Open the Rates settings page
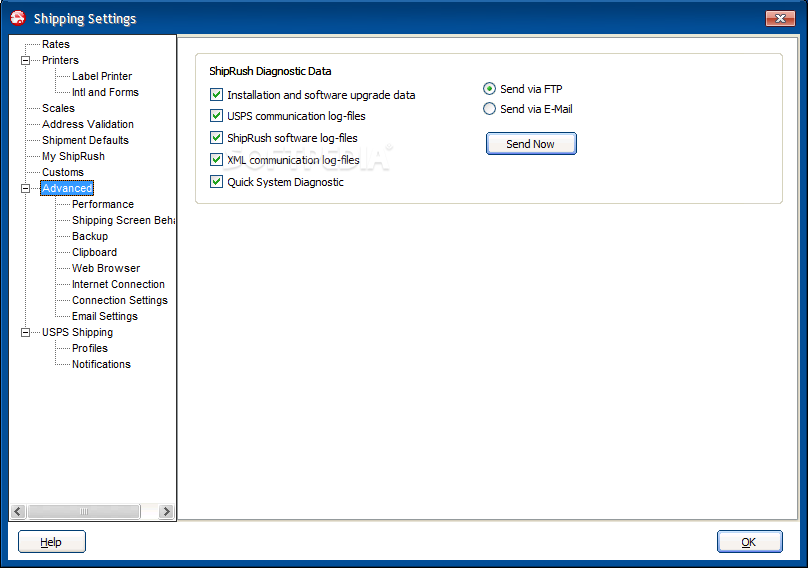This screenshot has height=568, width=808. (56, 44)
